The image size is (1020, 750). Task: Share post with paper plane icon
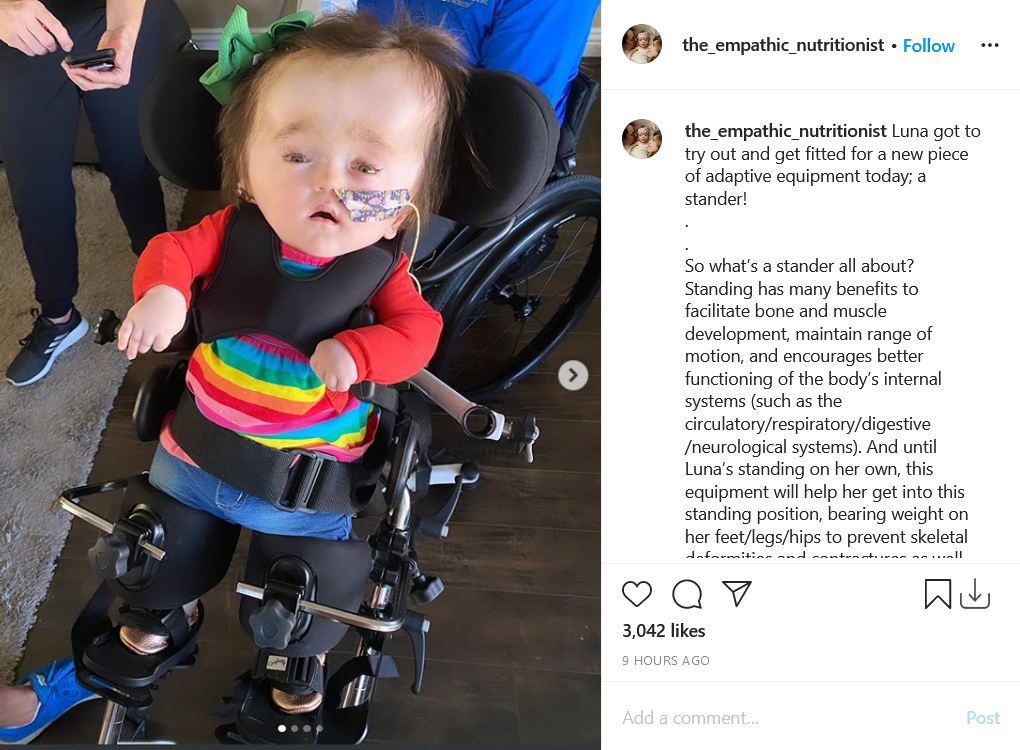coord(737,593)
